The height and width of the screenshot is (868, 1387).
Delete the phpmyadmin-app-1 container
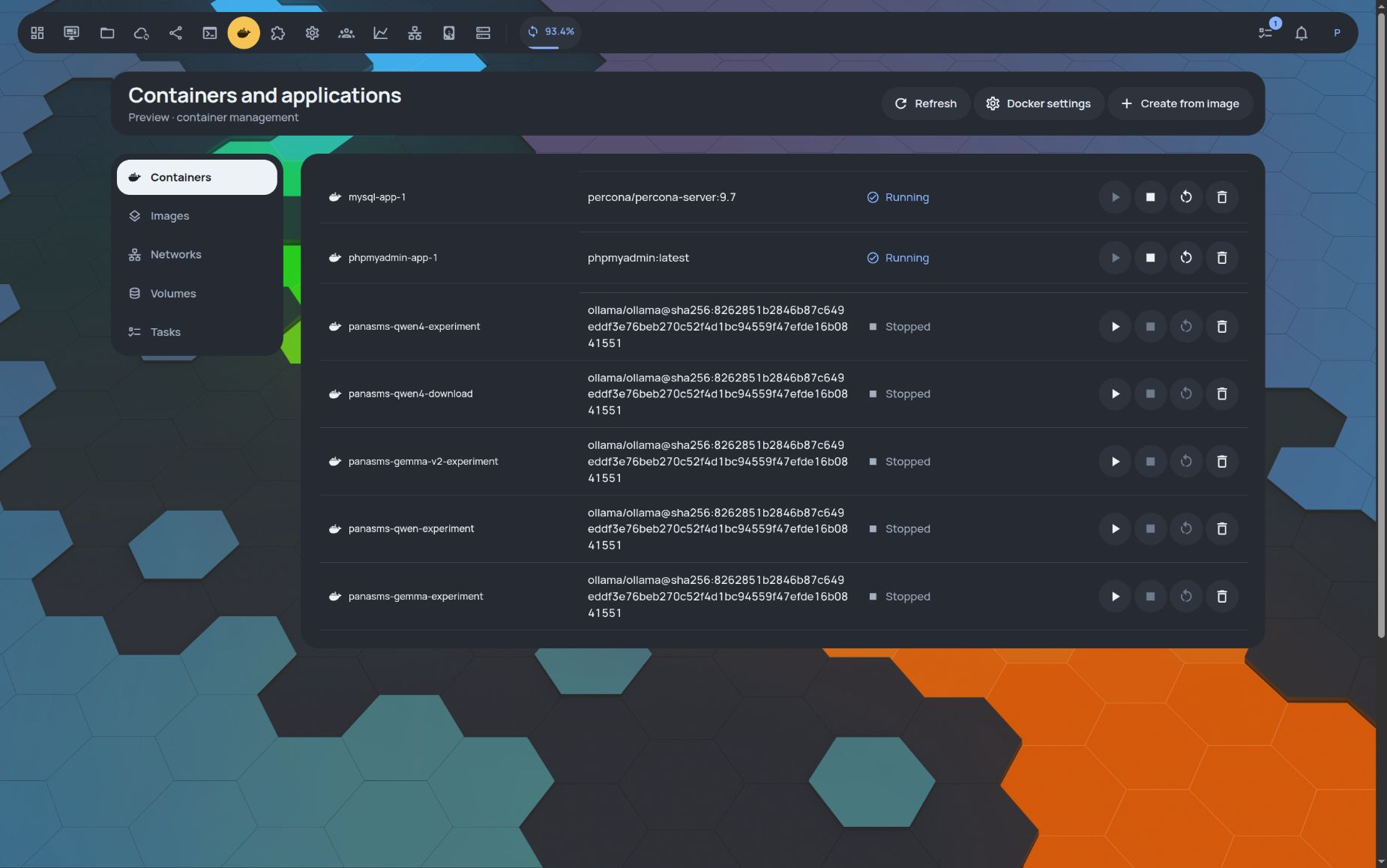pos(1222,258)
